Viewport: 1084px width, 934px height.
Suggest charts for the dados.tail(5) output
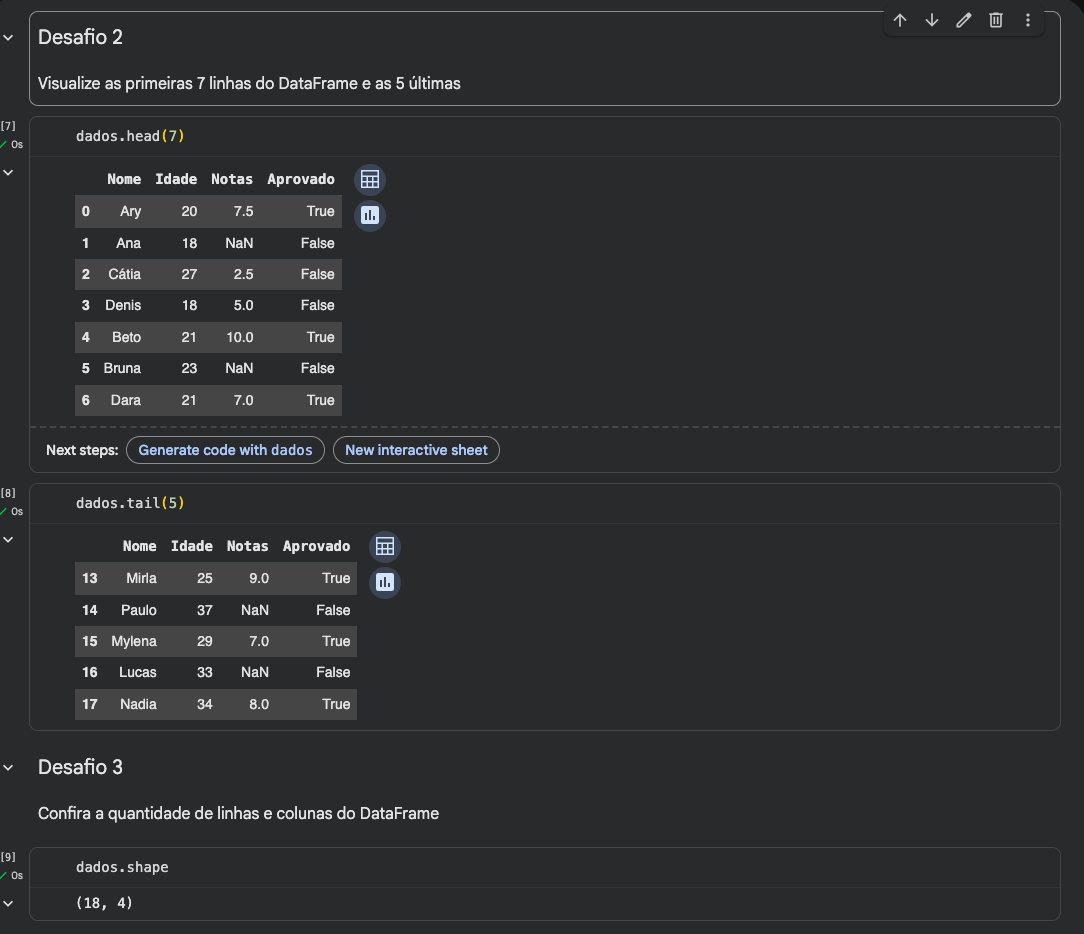pyautogui.click(x=385, y=581)
